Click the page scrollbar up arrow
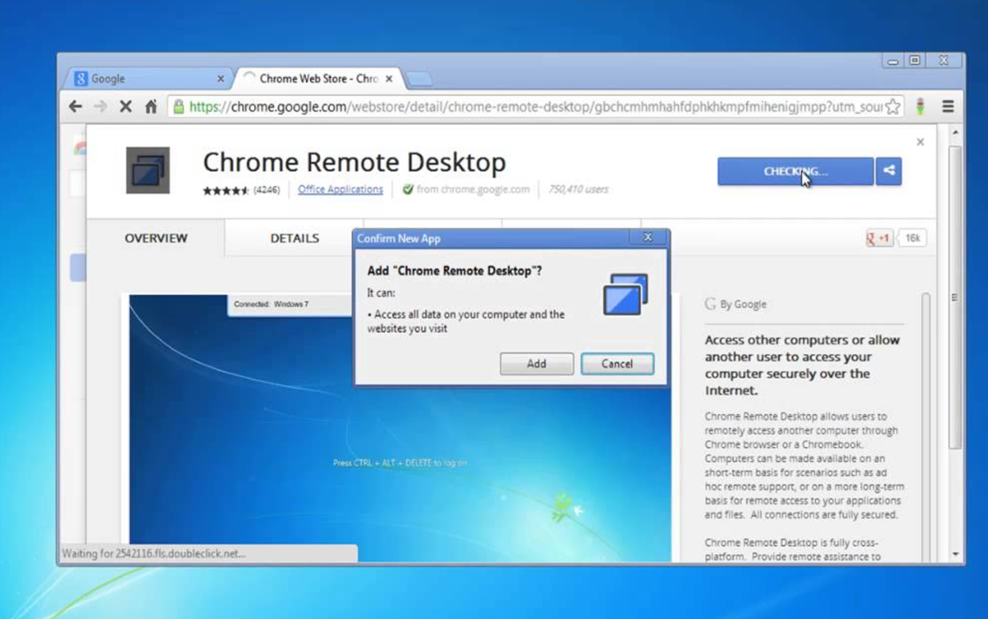Viewport: 988px width, 619px height. pos(955,133)
